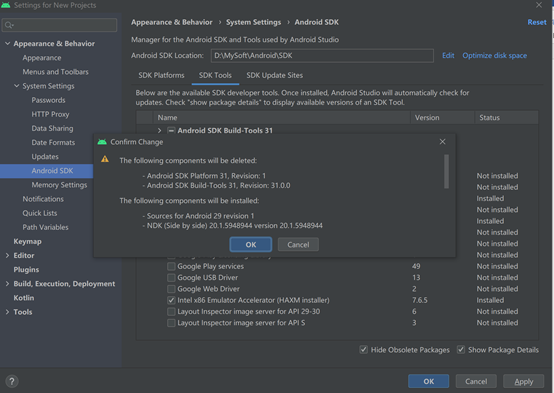Expand the Tools settings node

coord(7,312)
